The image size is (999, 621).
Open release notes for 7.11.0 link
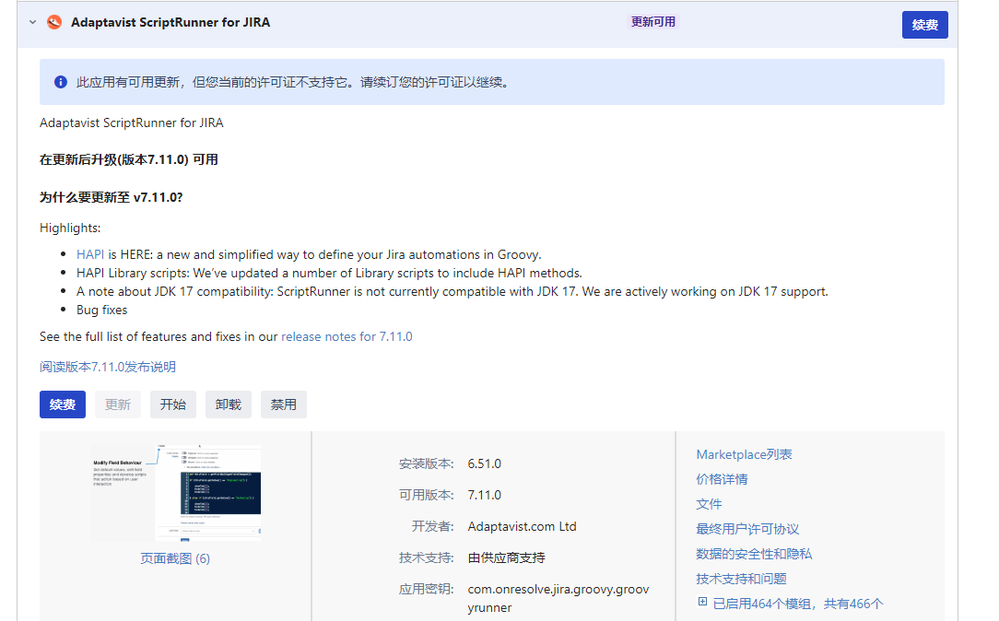point(347,336)
